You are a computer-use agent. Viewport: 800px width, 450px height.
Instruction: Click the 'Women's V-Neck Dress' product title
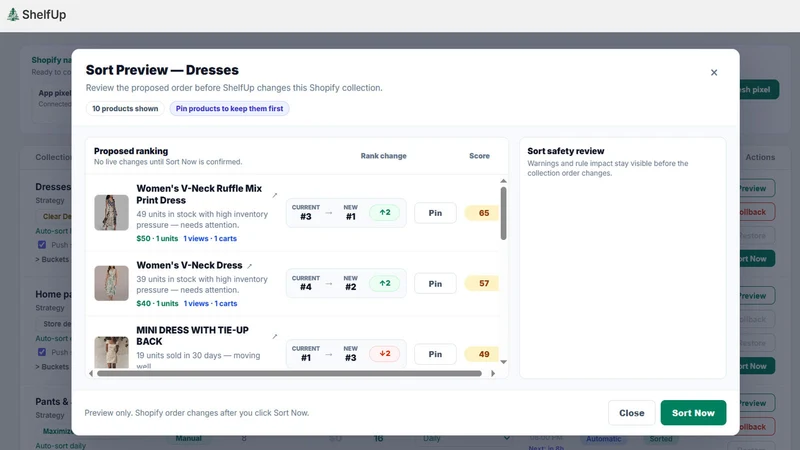189,265
